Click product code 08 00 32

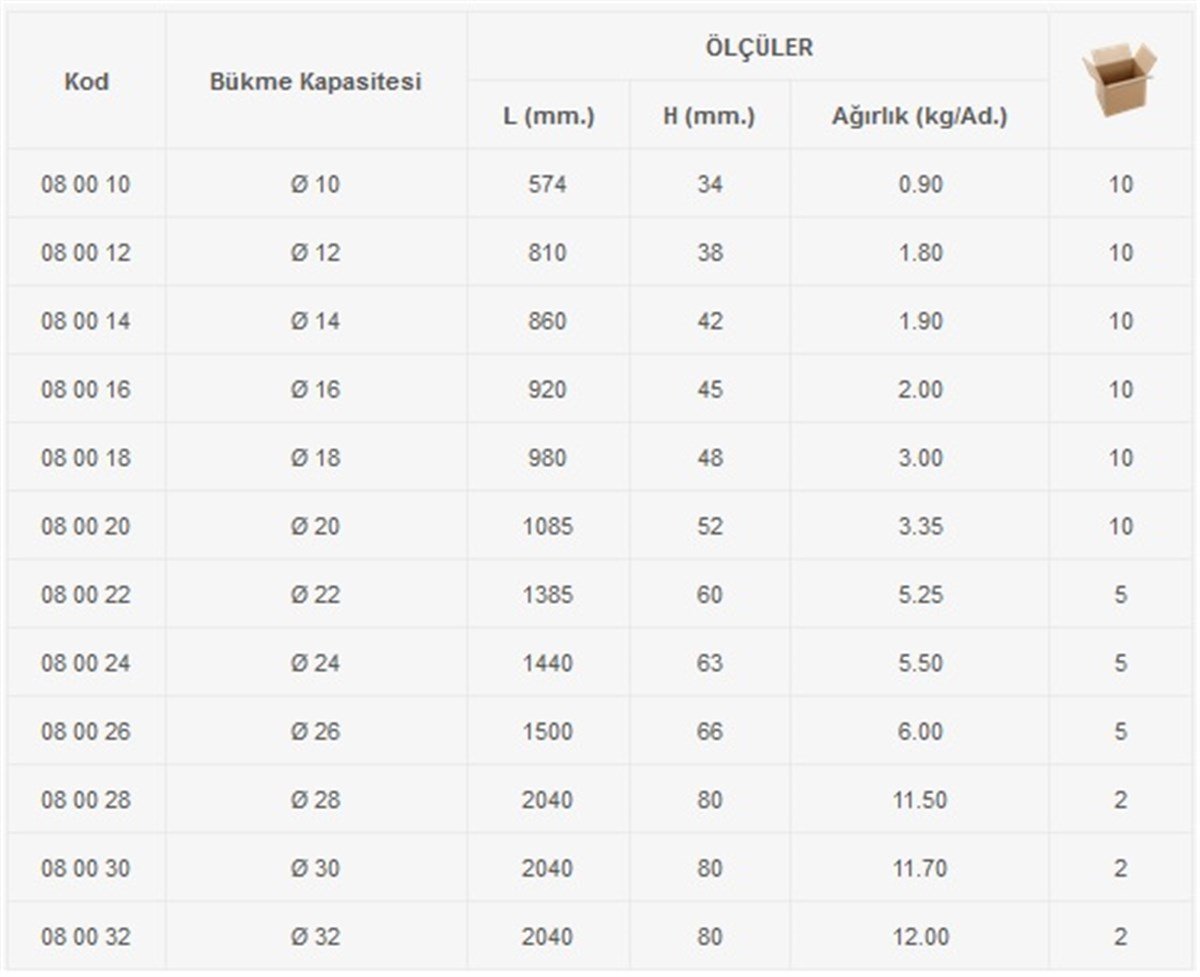[x=86, y=937]
